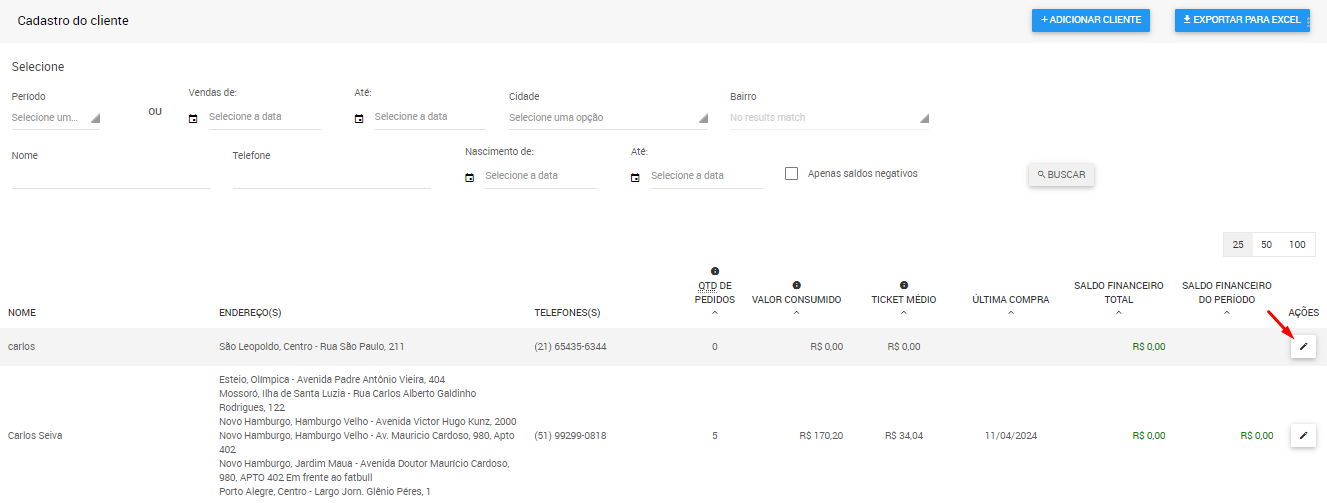Click the Adicionar Cliente button
1327x503 pixels.
click(1091, 20)
